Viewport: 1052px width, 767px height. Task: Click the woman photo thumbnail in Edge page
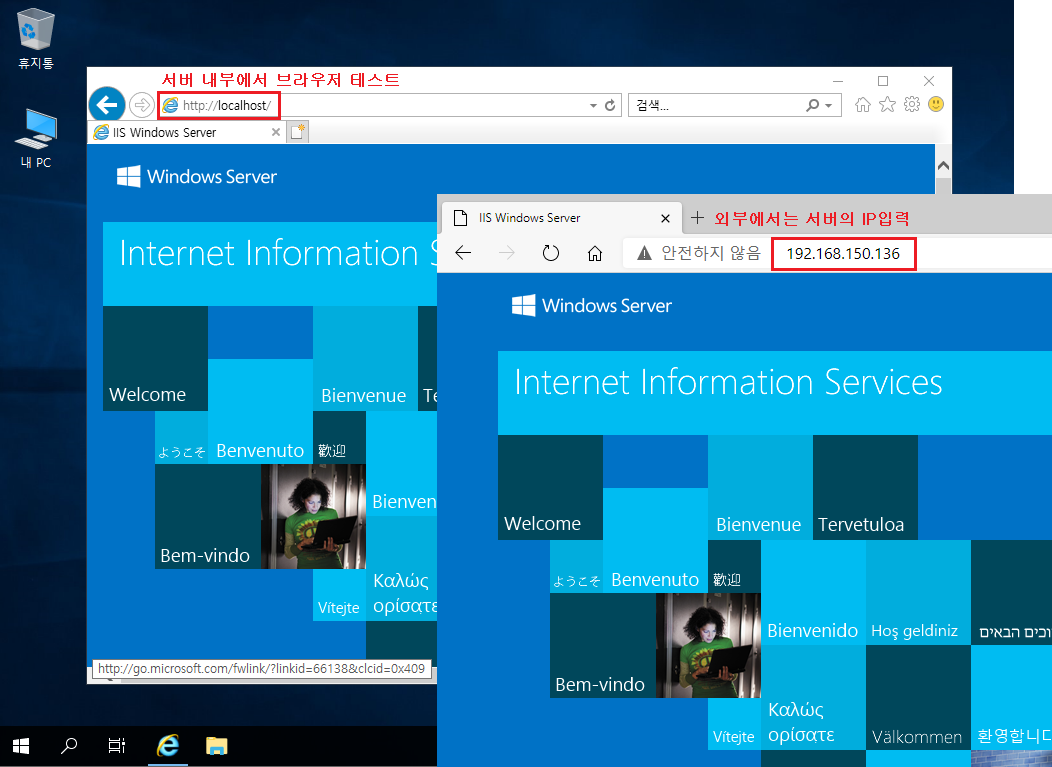(x=708, y=646)
